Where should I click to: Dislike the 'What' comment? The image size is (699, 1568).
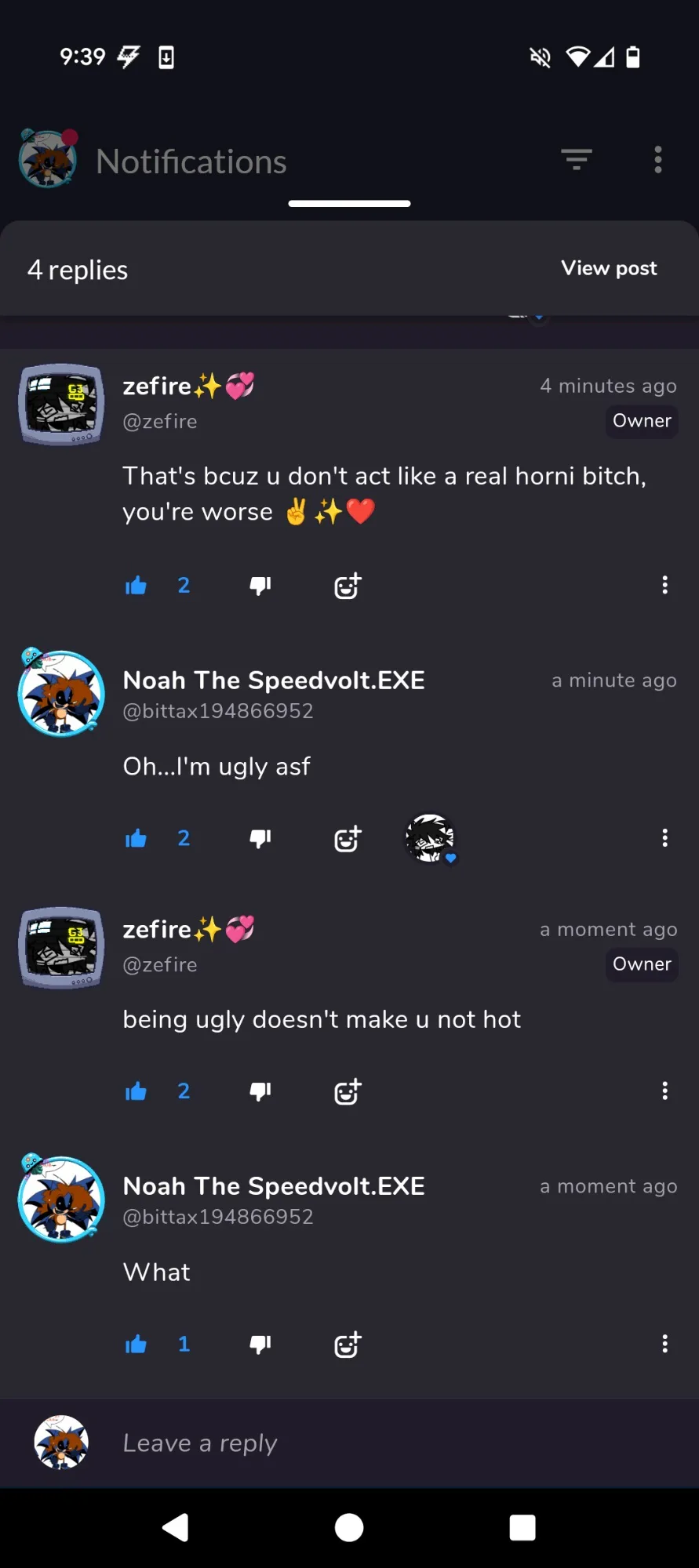pyautogui.click(x=260, y=1345)
